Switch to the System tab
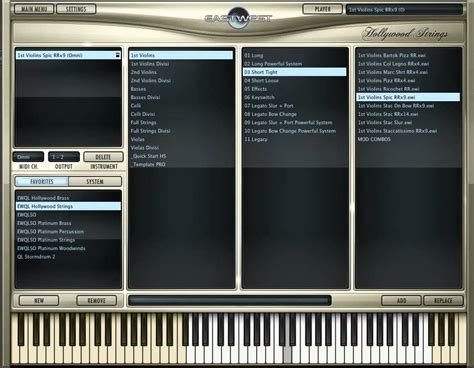474x368 pixels. tap(95, 182)
